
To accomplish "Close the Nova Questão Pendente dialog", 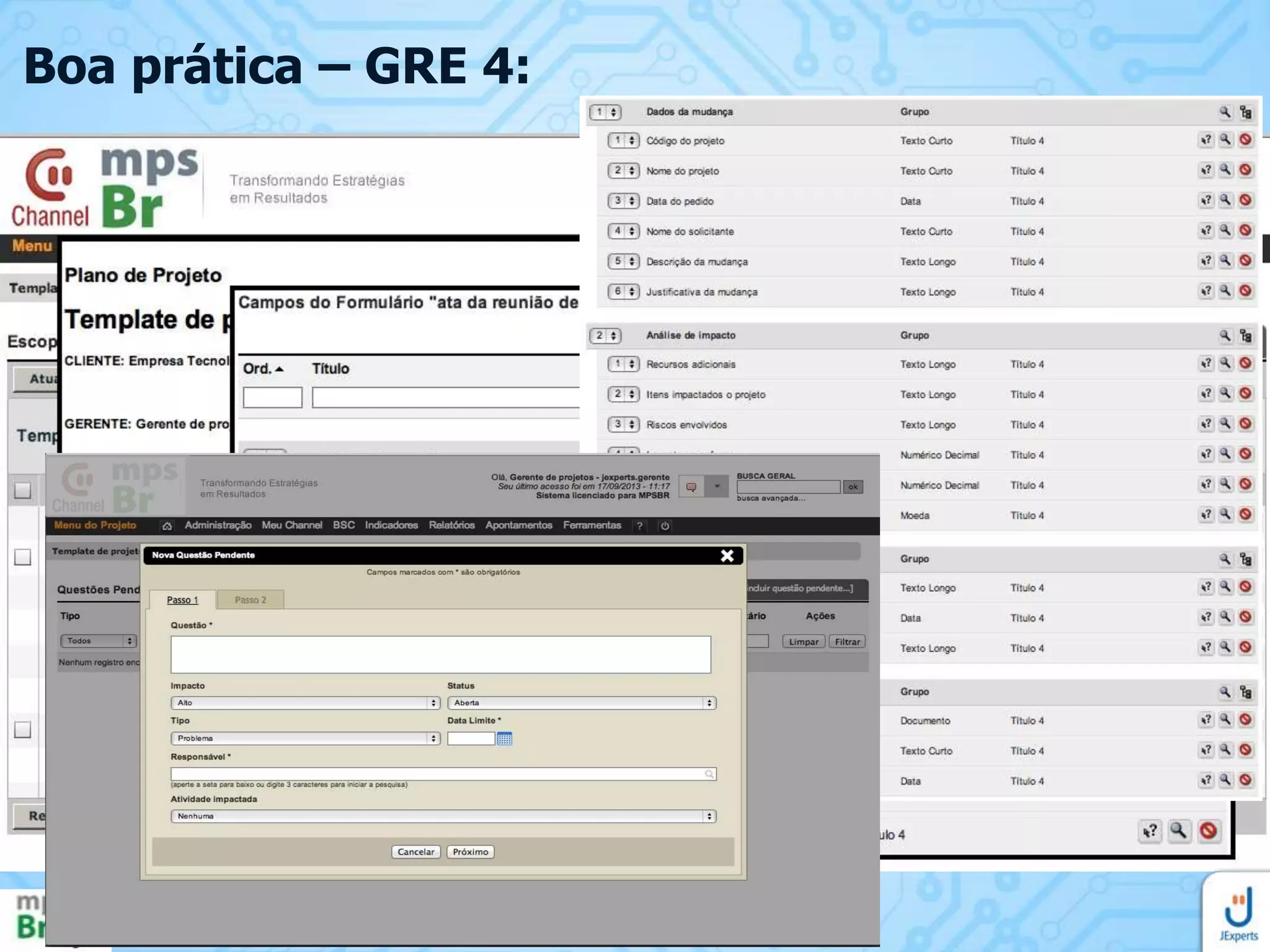I will [727, 555].
